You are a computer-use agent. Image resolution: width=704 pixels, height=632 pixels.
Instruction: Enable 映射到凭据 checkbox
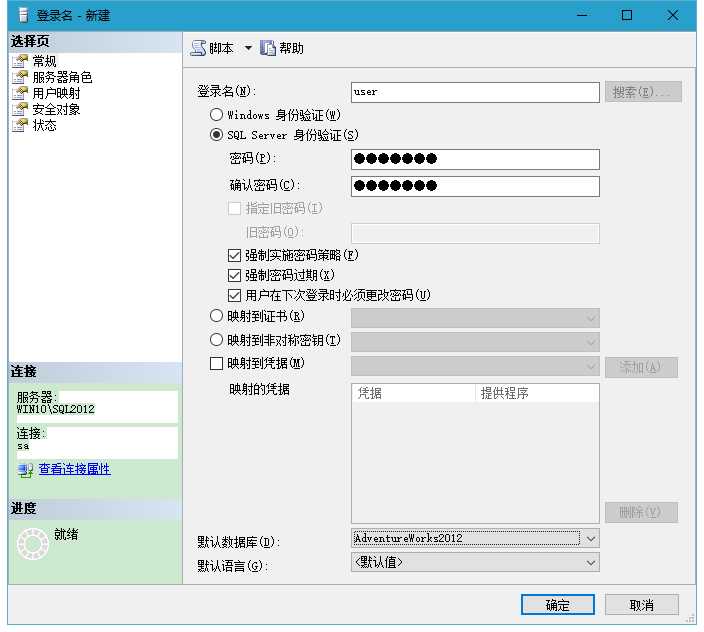click(216, 363)
